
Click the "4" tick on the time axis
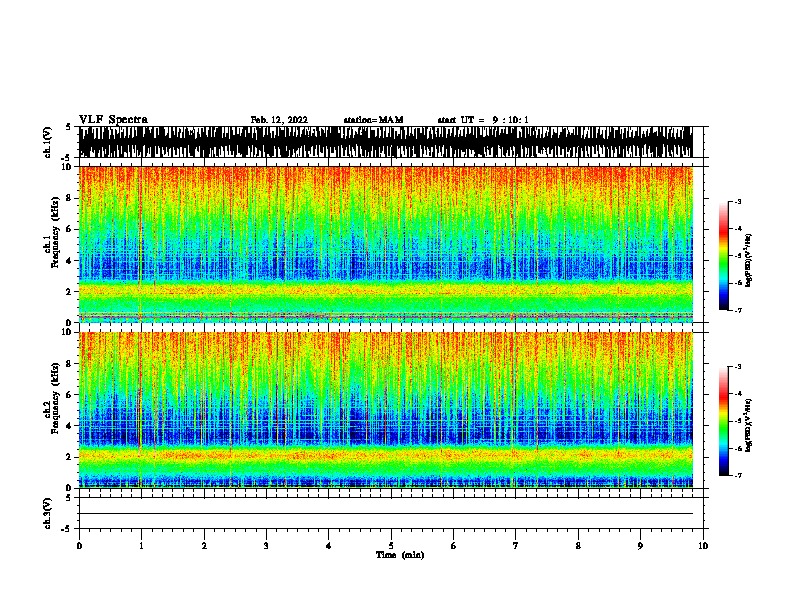pyautogui.click(x=329, y=546)
